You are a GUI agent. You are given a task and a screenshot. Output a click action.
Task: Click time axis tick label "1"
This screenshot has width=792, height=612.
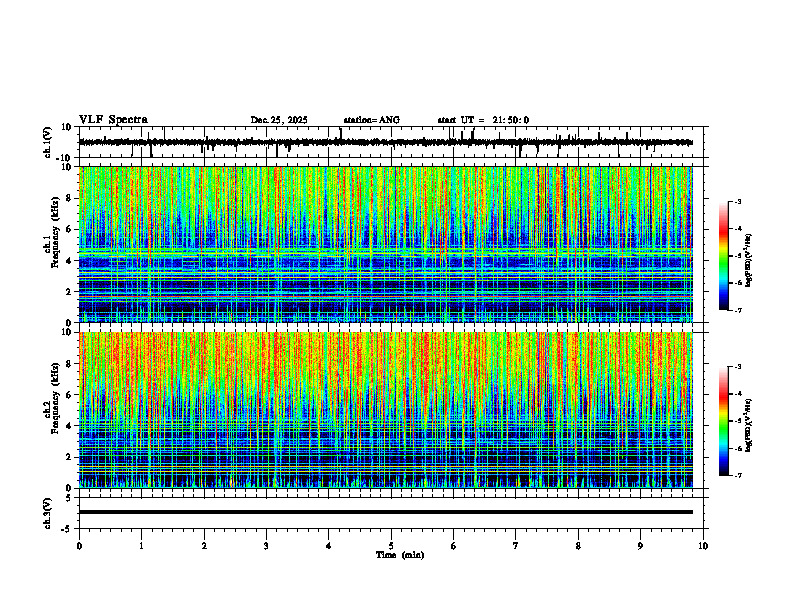tap(141, 546)
